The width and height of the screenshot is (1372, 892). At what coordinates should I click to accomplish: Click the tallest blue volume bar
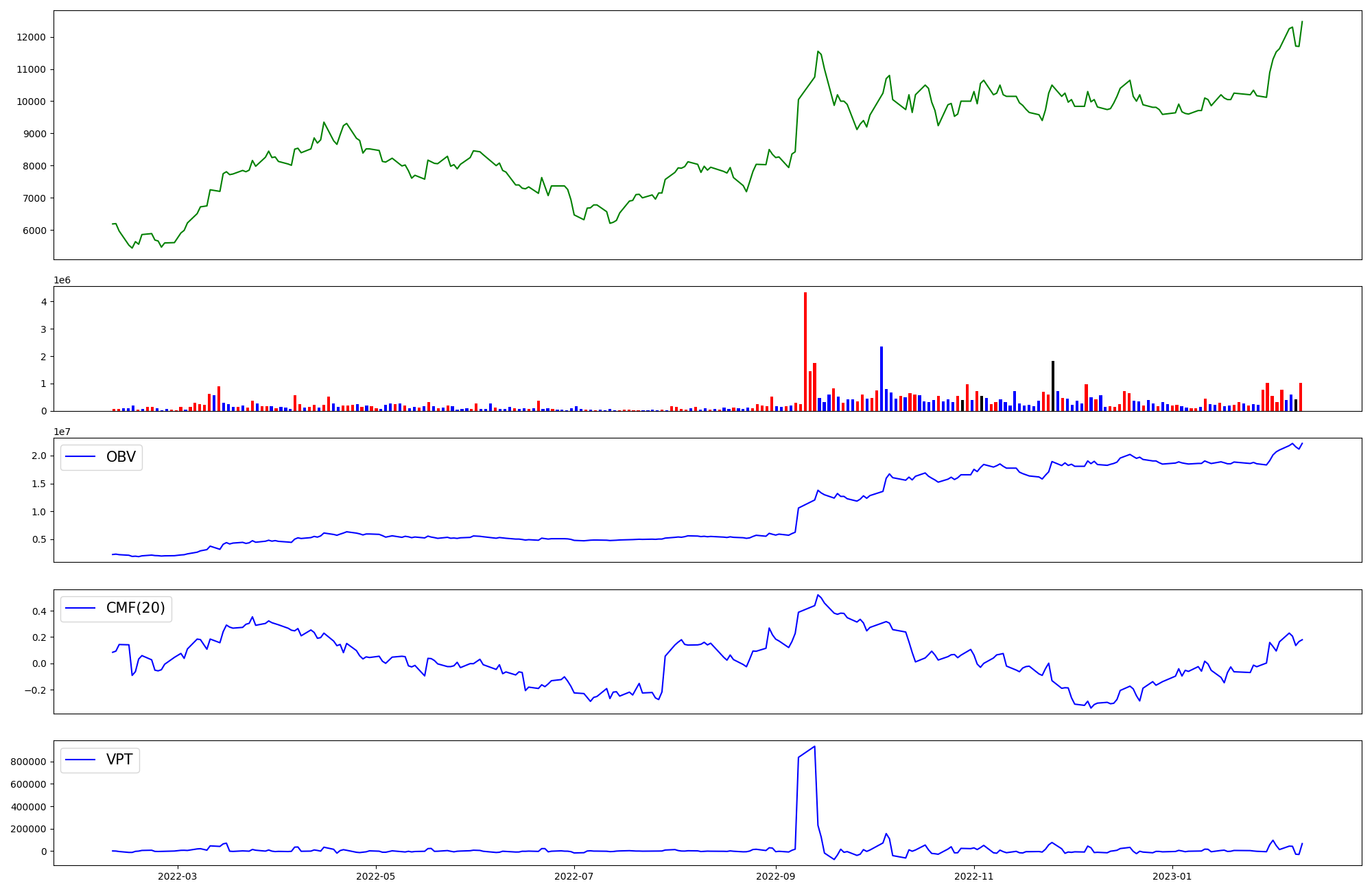(x=882, y=379)
